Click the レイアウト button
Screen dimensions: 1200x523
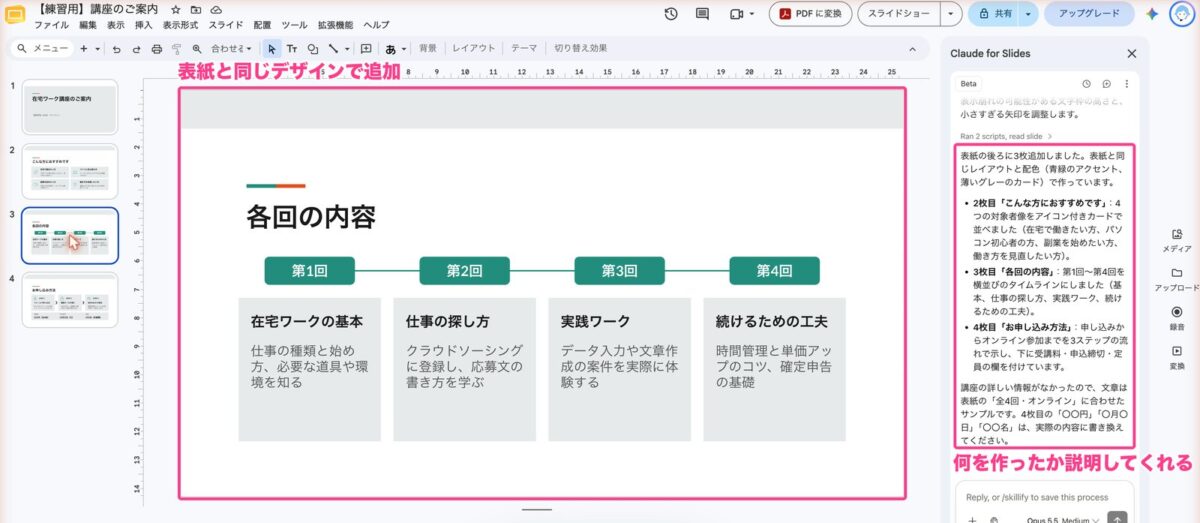[x=473, y=48]
